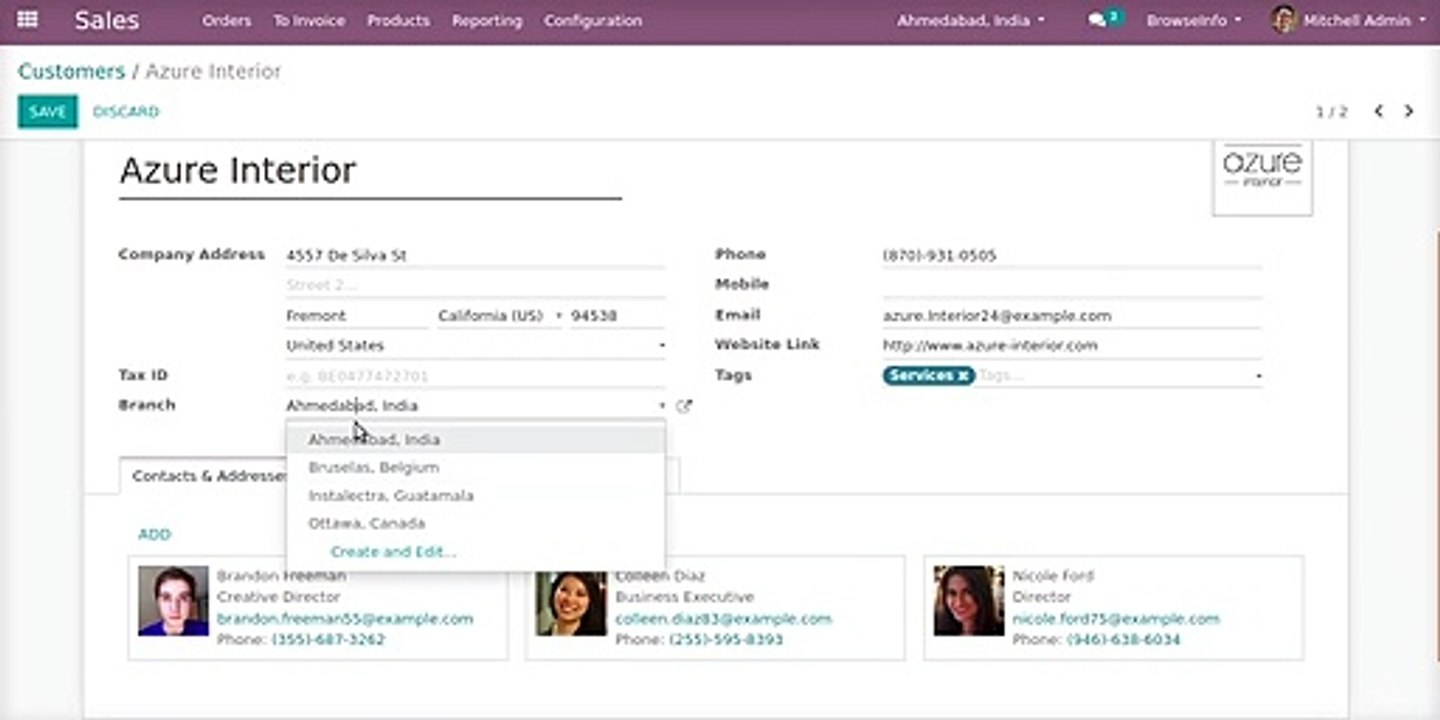Image resolution: width=1440 pixels, height=720 pixels.
Task: Open Nicole Ford contact photo
Action: coord(969,601)
